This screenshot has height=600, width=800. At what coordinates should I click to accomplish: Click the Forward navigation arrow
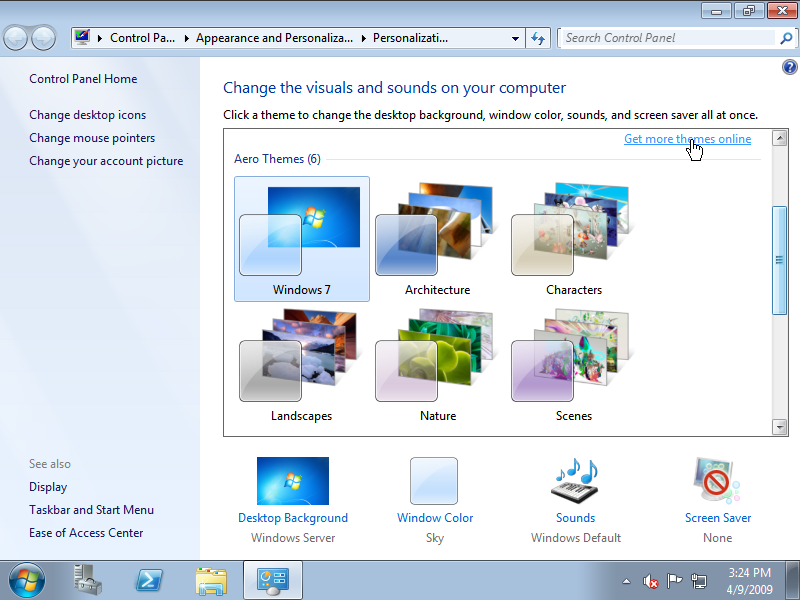pos(44,38)
